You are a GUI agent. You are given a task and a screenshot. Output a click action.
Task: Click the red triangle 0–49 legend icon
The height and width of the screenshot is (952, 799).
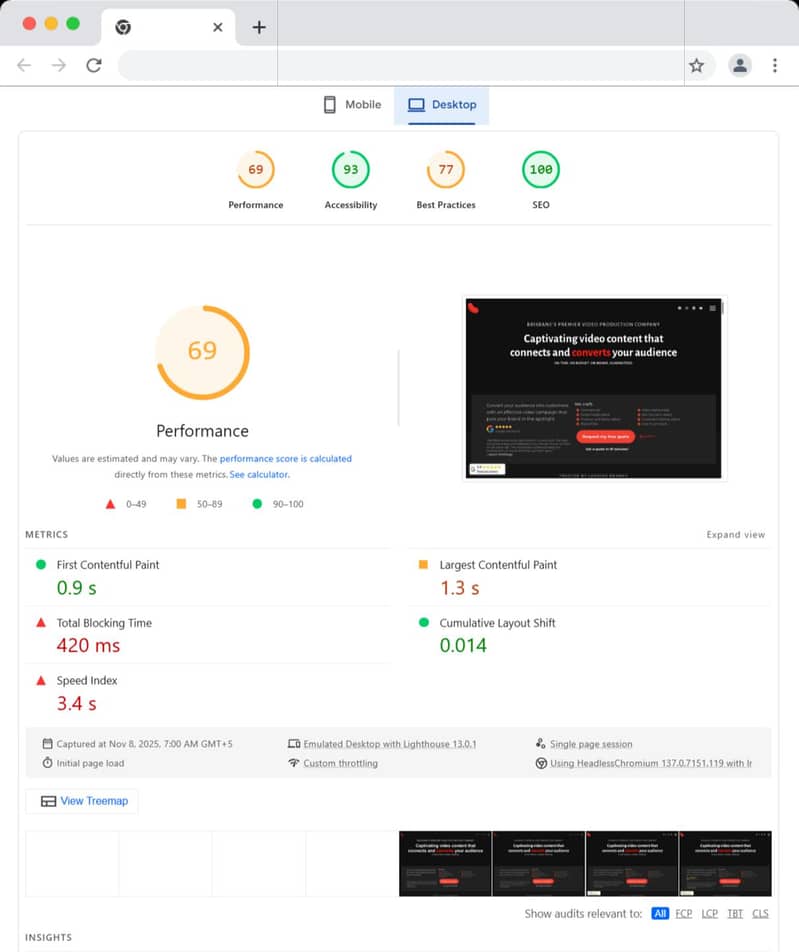click(110, 504)
